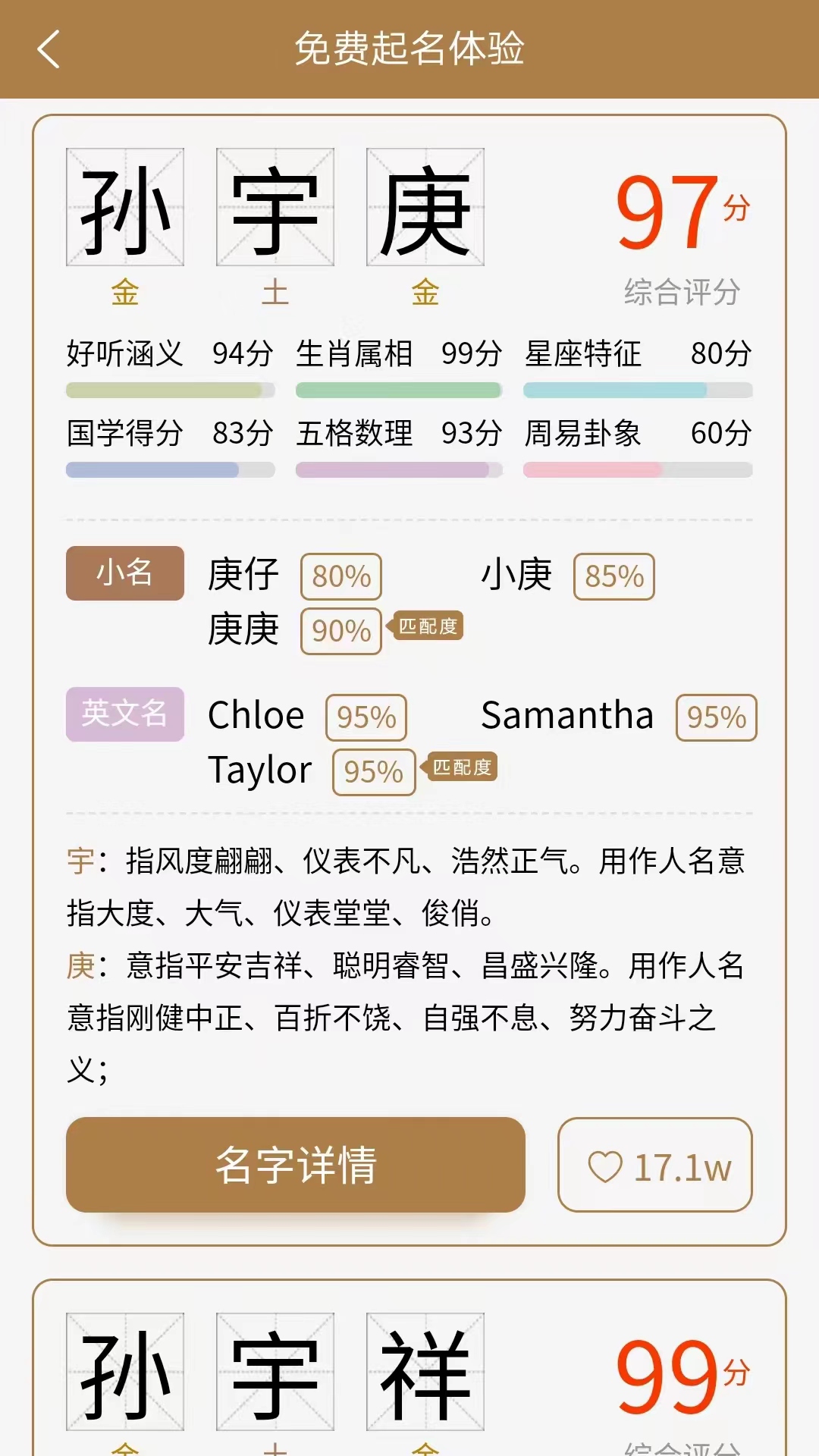Select the English name Chloe
This screenshot has width=819, height=1456.
tap(256, 714)
